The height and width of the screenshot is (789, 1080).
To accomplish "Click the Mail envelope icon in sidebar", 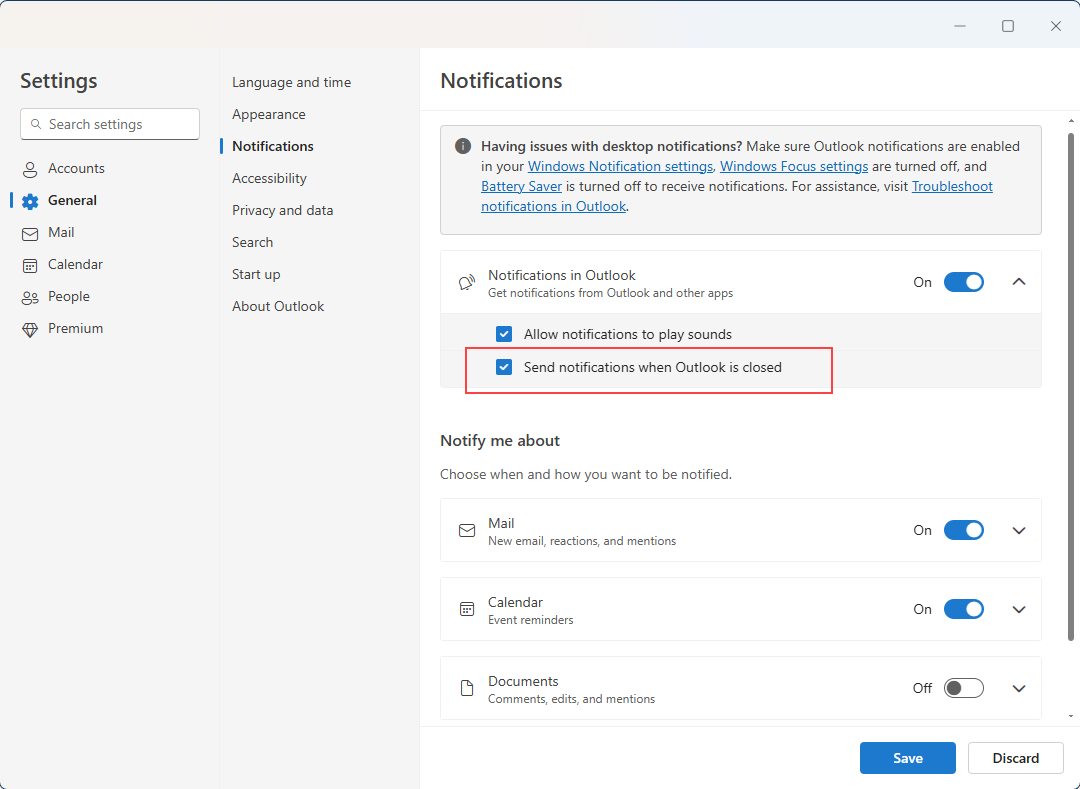I will coord(30,233).
